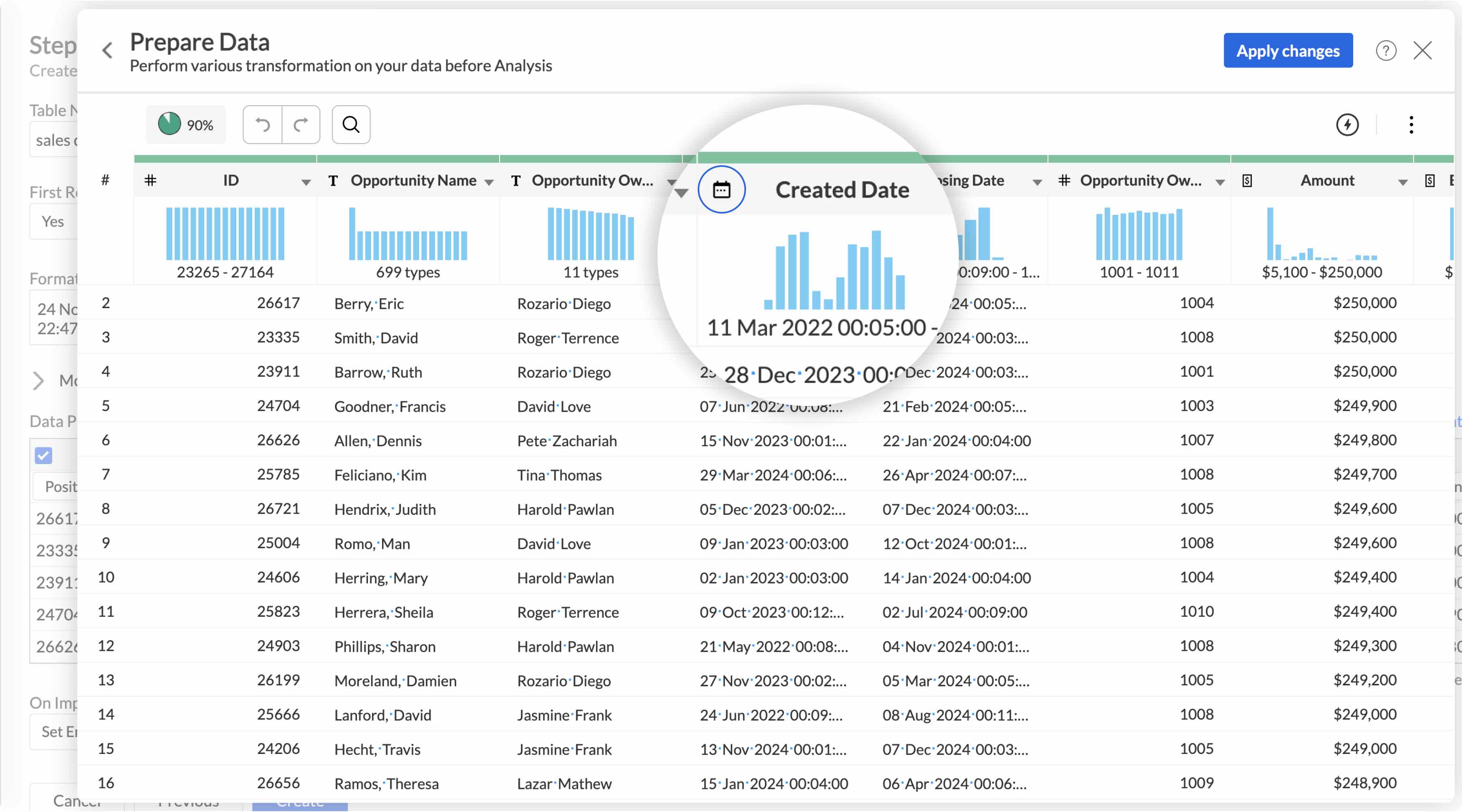Open the Opportunity Name column dropdown arrow
The width and height of the screenshot is (1462, 812).
[x=489, y=182]
